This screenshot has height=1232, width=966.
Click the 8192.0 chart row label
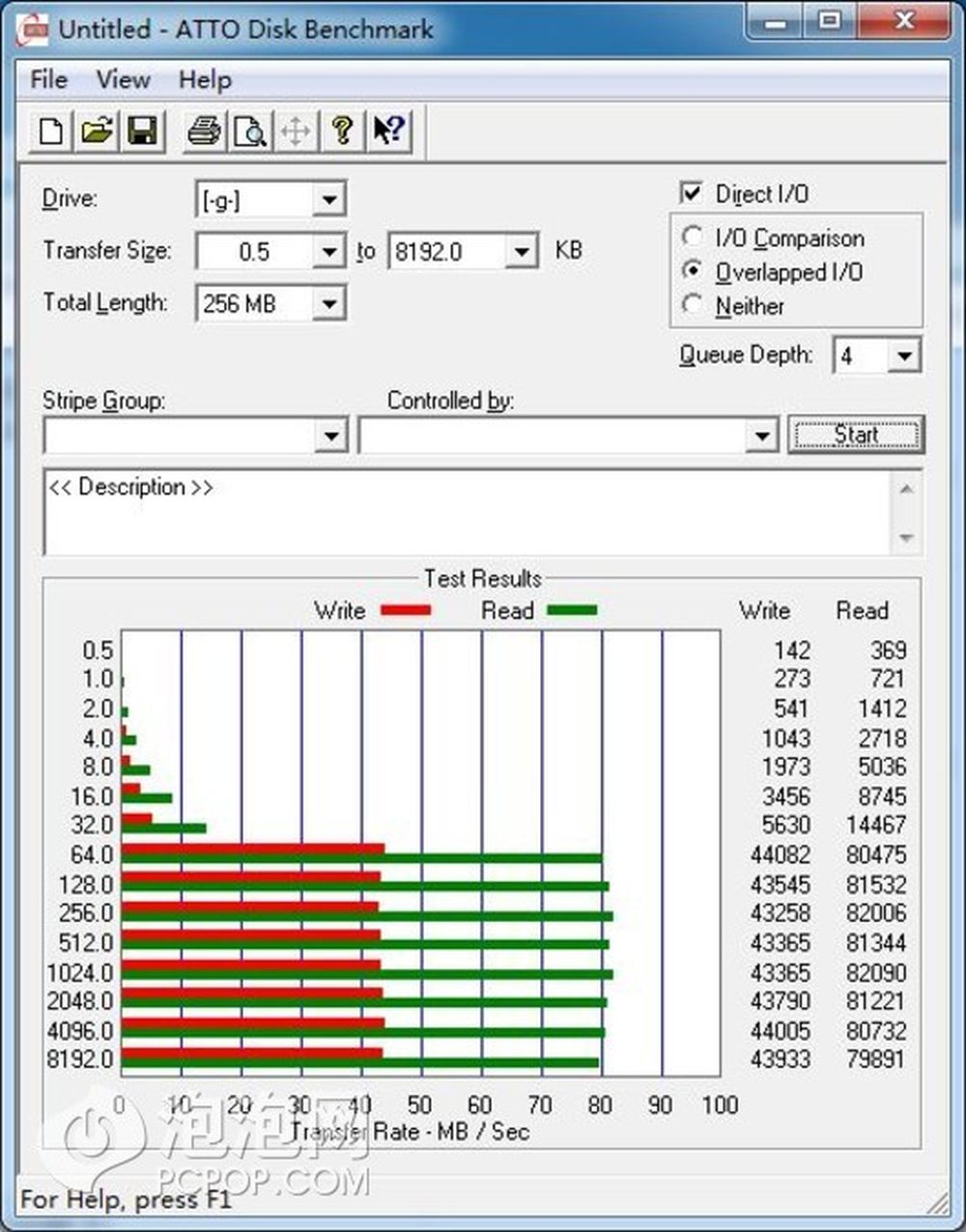80,1059
